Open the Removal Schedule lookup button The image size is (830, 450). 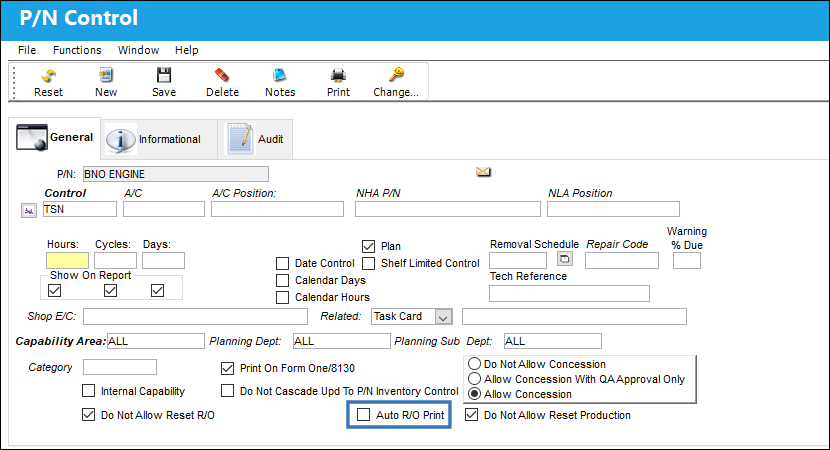565,258
